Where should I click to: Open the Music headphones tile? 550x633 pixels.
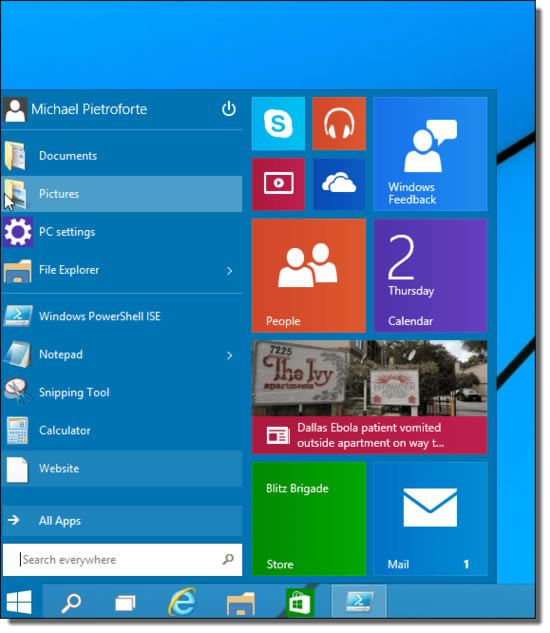pyautogui.click(x=339, y=123)
